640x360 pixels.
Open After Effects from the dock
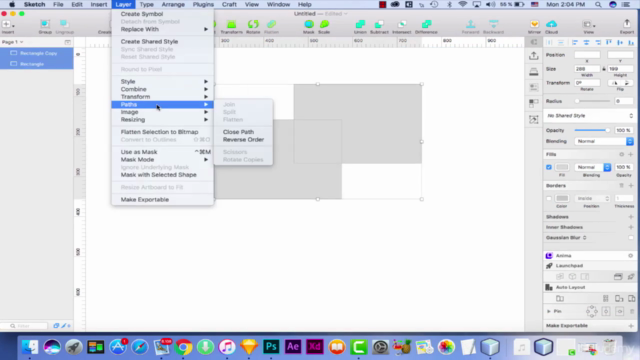[293, 347]
